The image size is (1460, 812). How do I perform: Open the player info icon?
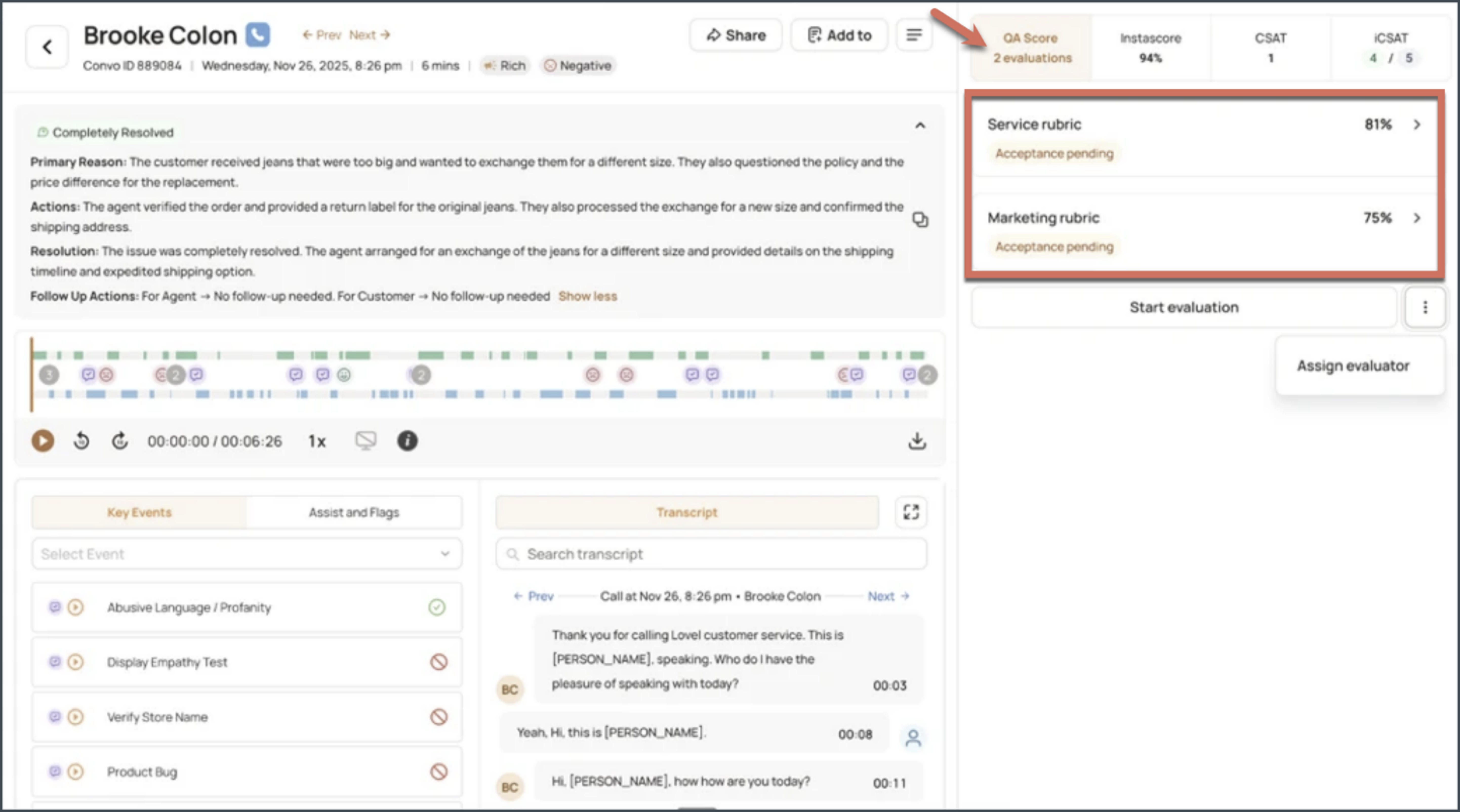pyautogui.click(x=407, y=441)
